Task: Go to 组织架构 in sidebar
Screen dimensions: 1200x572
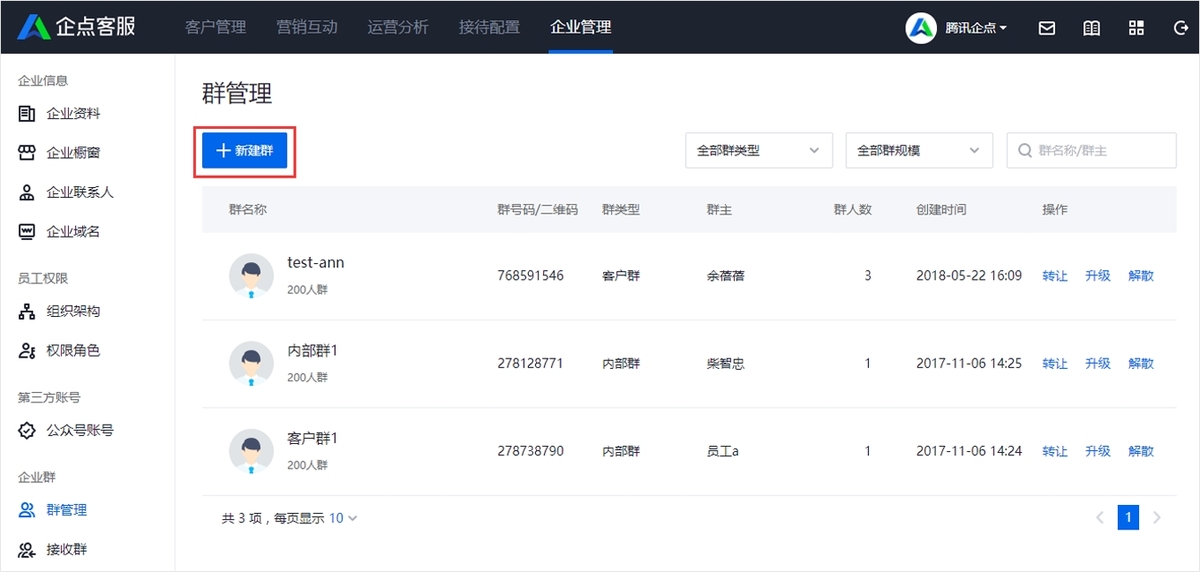Action: pyautogui.click(x=60, y=311)
